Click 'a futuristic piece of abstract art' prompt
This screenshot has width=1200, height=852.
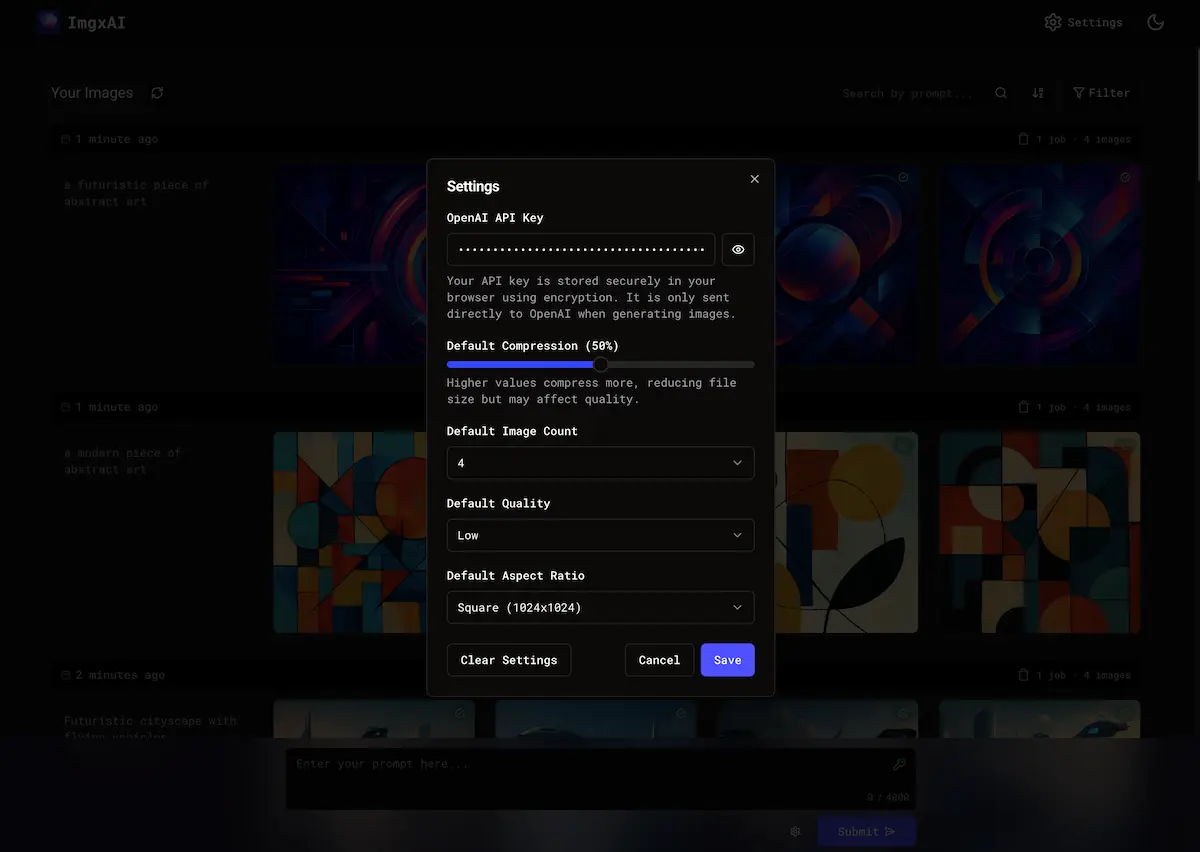click(x=136, y=193)
